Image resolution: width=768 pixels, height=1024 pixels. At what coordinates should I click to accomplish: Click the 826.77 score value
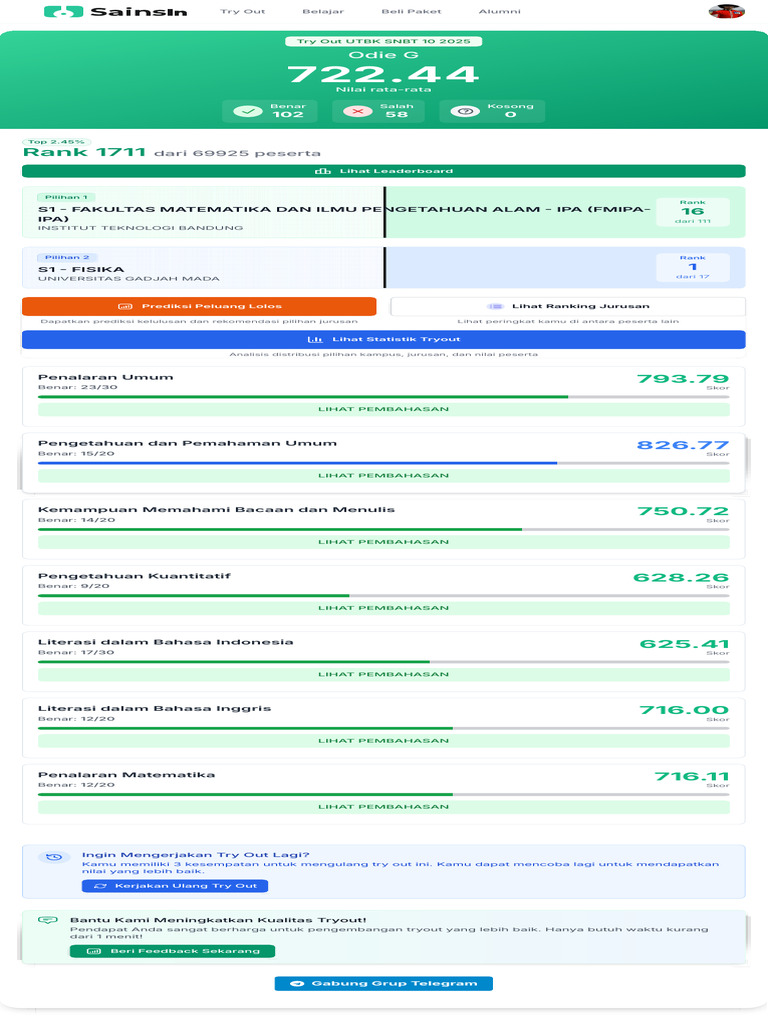tap(682, 445)
